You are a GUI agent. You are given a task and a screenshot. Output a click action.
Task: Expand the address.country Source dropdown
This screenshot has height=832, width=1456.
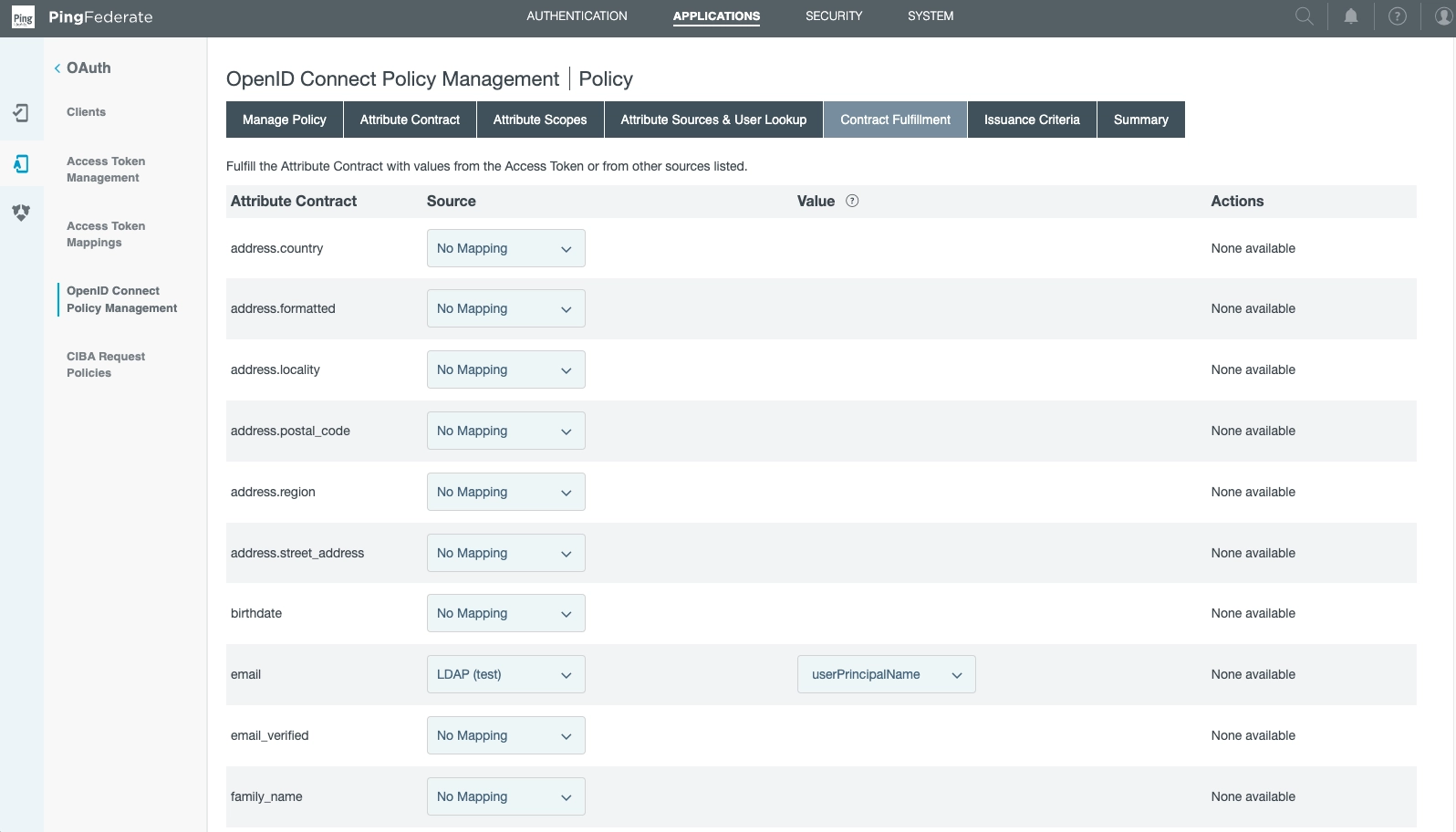[505, 248]
